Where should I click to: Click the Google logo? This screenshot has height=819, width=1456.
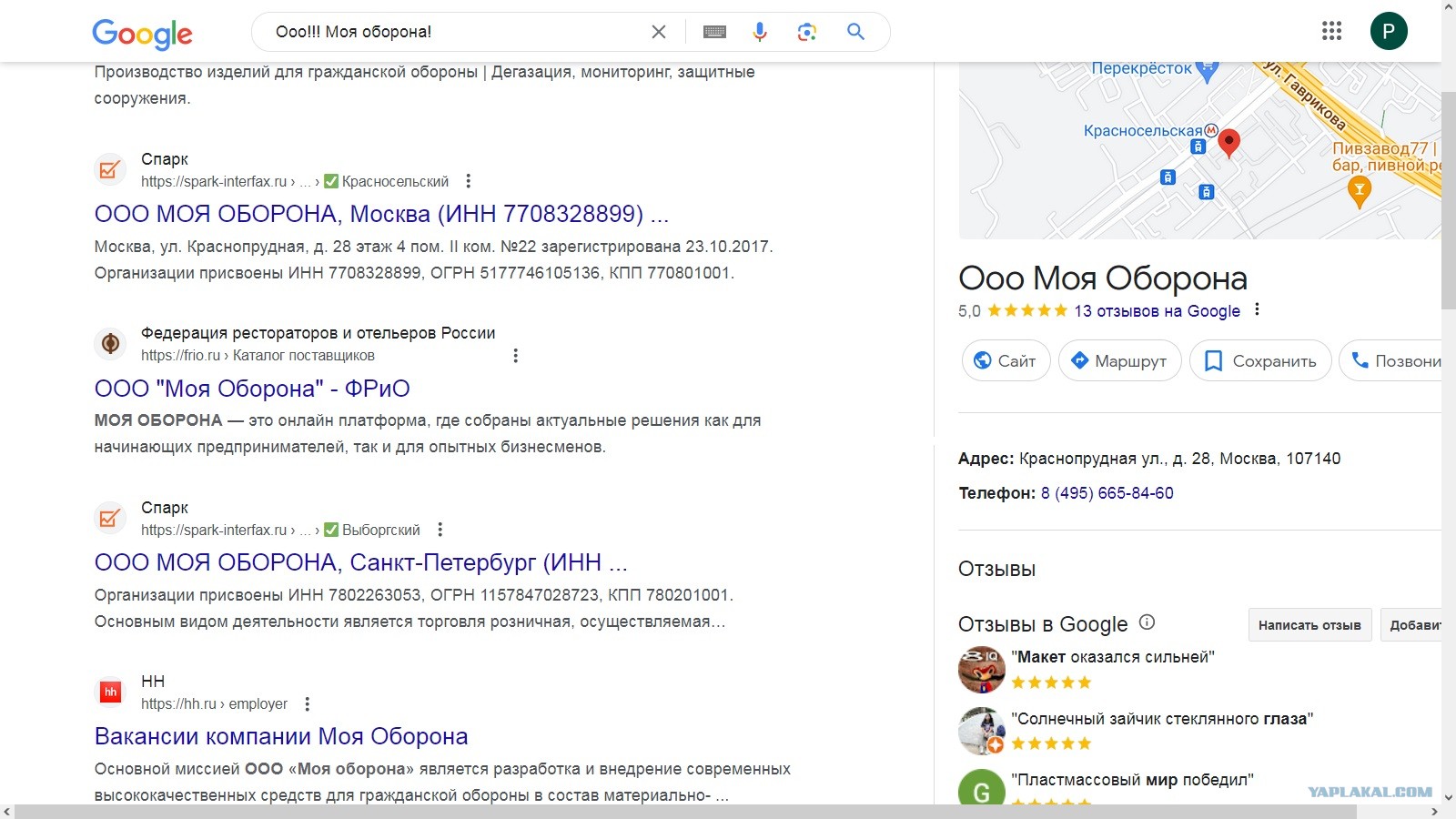(142, 33)
